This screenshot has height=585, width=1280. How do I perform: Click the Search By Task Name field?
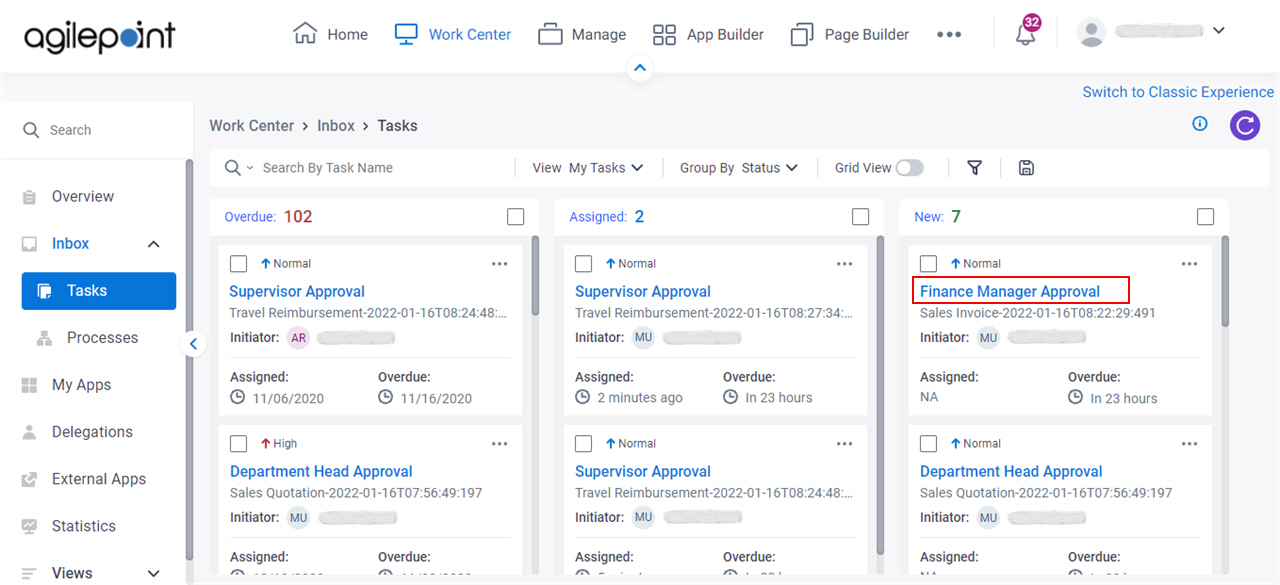tap(380, 168)
